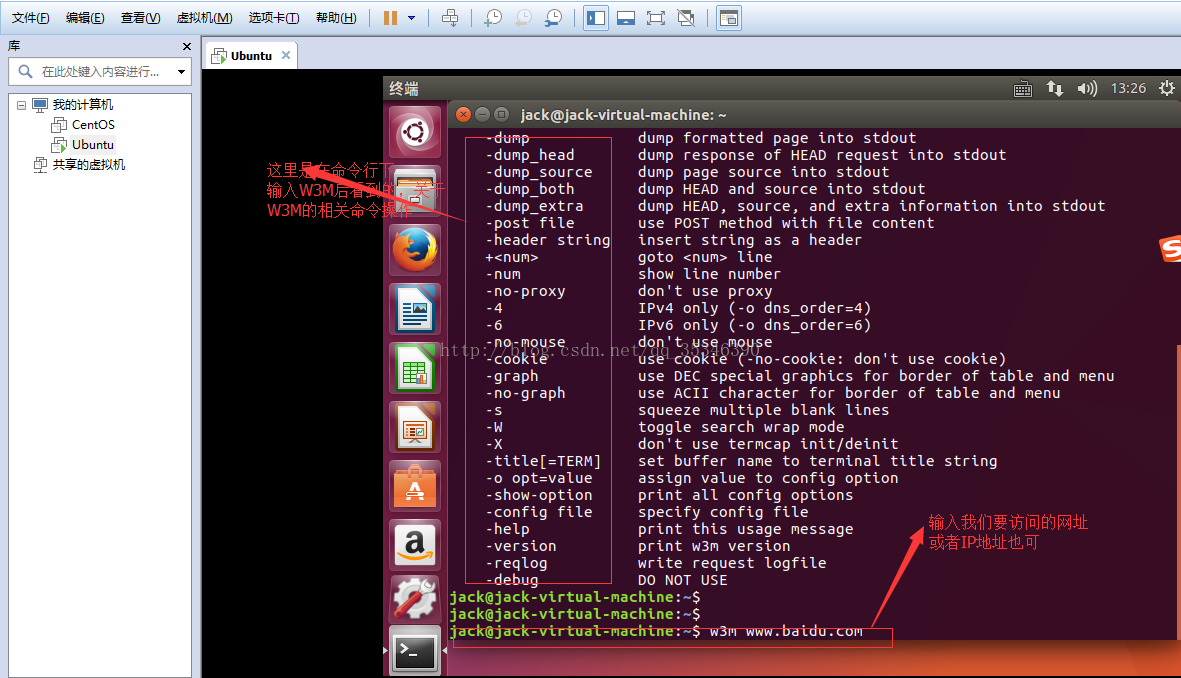
Task: Close the Ubuntu tab
Action: pos(286,55)
